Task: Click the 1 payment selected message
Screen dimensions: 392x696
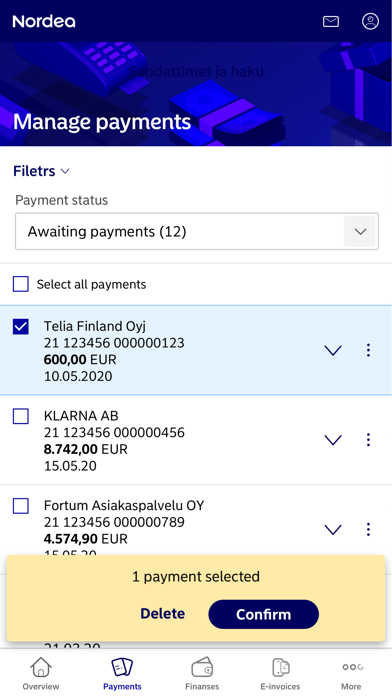Action: pyautogui.click(x=196, y=577)
